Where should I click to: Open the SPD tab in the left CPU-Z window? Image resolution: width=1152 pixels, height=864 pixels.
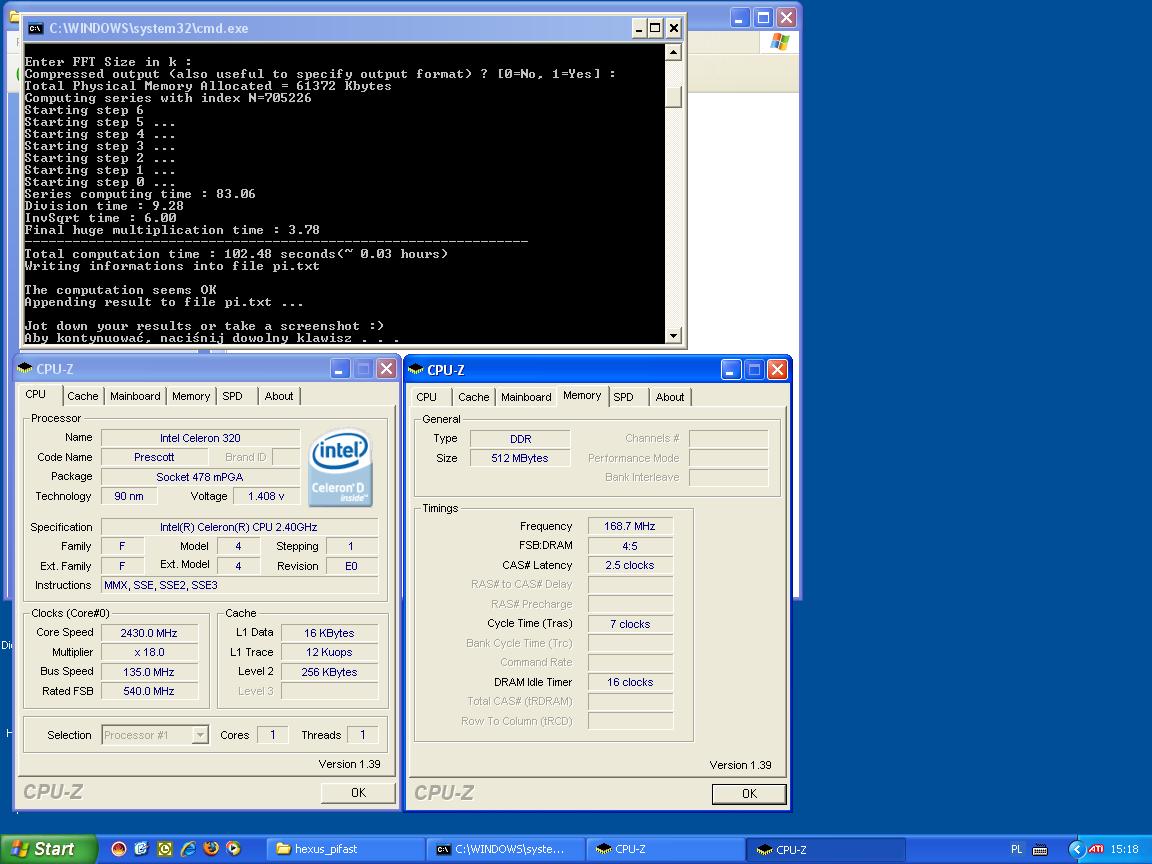232,396
